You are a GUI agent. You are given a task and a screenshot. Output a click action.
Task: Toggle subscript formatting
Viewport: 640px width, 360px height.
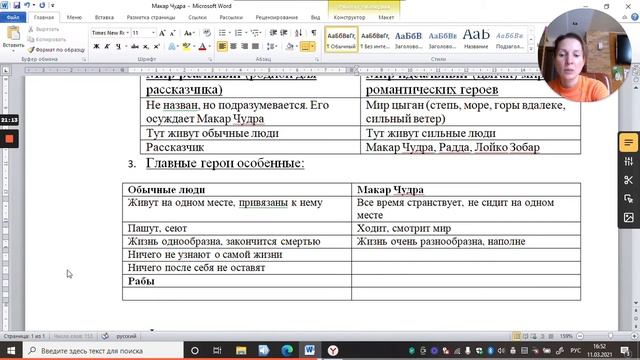[146, 47]
